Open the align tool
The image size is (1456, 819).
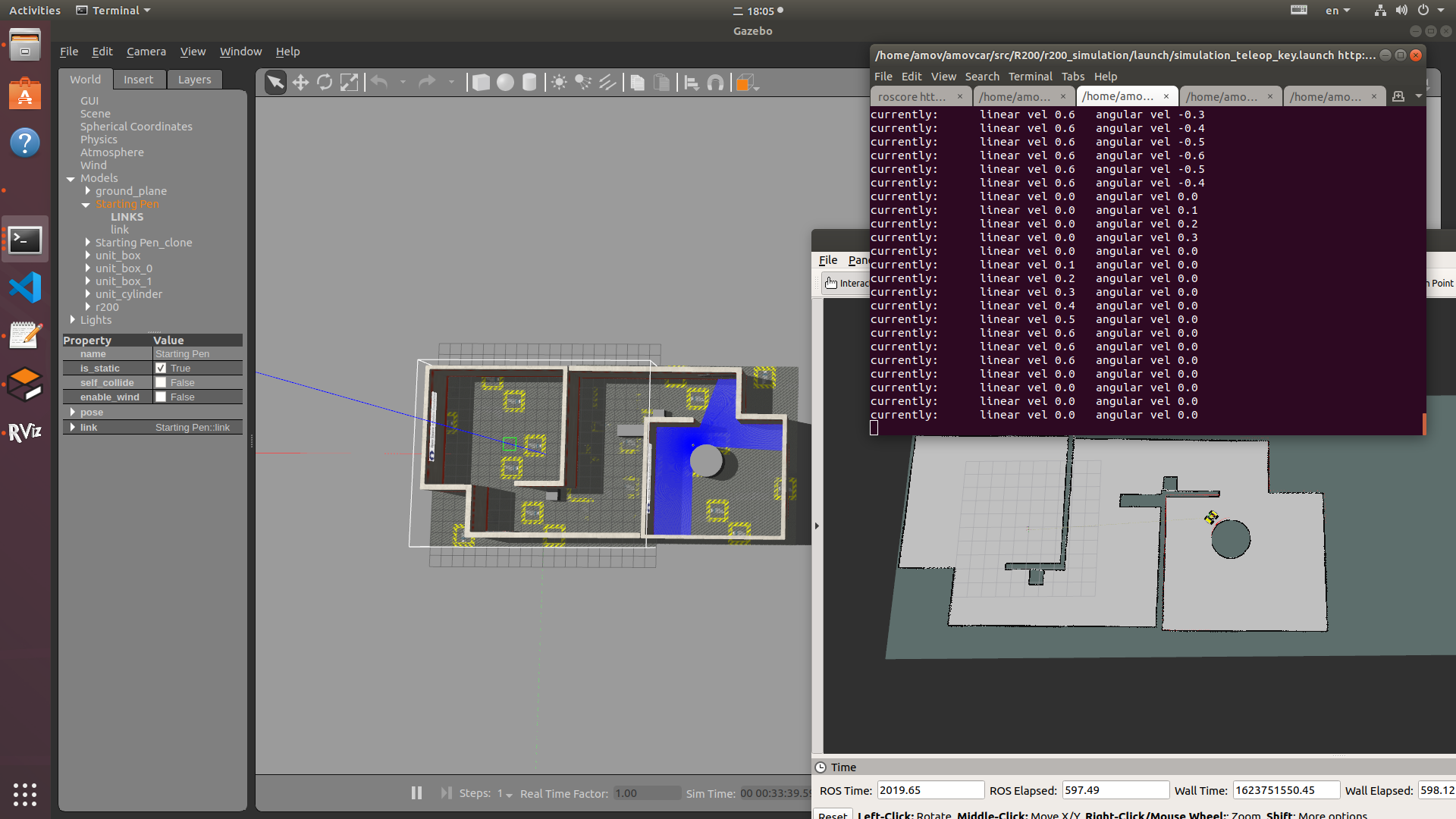(691, 82)
